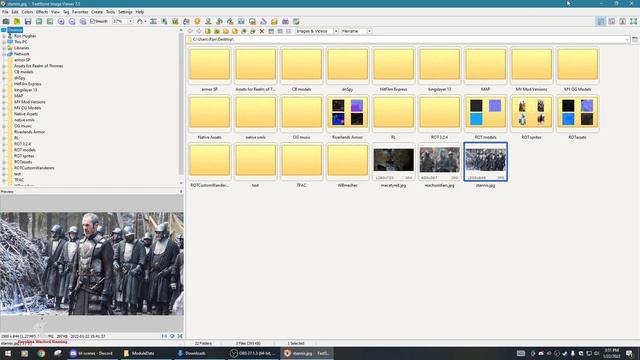Select 'Assets for Realm of Thrones' in tree
The width and height of the screenshot is (640, 360).
(38, 66)
